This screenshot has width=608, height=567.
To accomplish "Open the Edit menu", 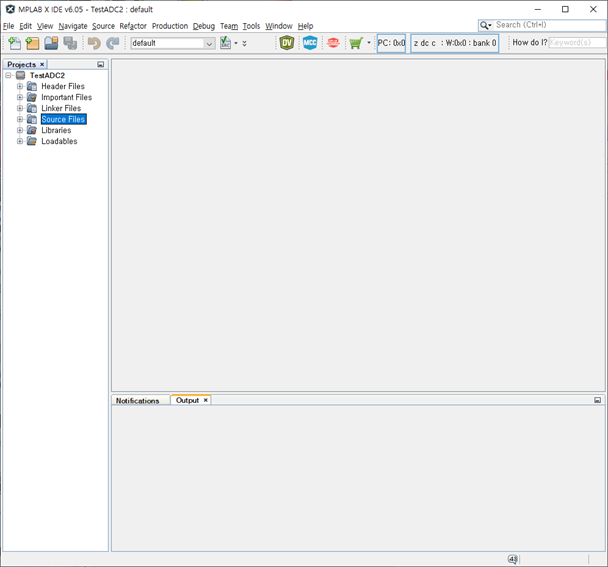I will click(26, 26).
